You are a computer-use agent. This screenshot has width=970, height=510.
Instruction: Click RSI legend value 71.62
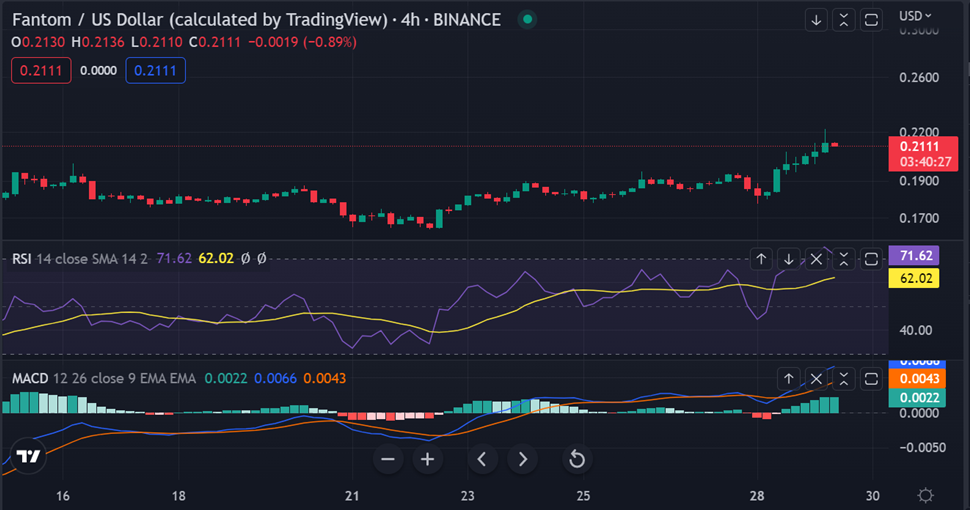(174, 259)
